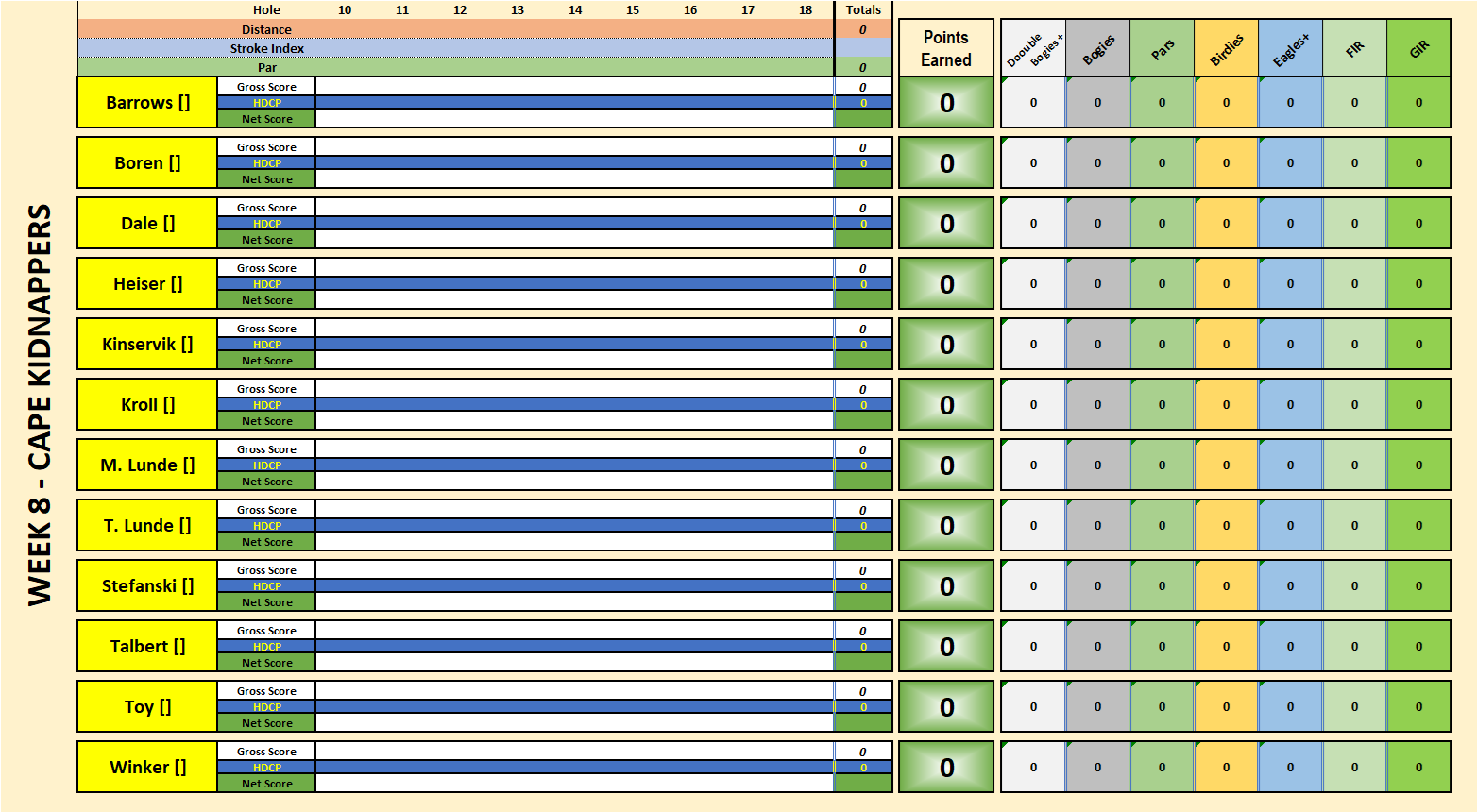Screen dimensions: 1477x812
Task: Select M. Lunde's HDCP label
Action: tap(266, 465)
